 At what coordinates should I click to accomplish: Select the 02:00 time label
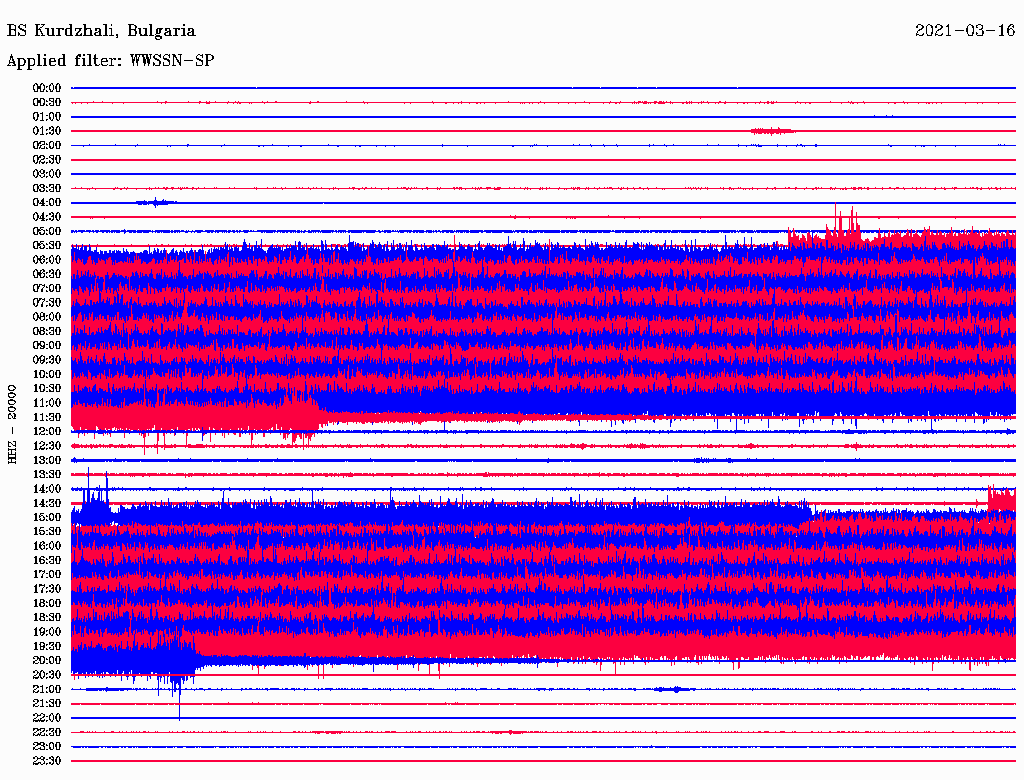pyautogui.click(x=47, y=145)
